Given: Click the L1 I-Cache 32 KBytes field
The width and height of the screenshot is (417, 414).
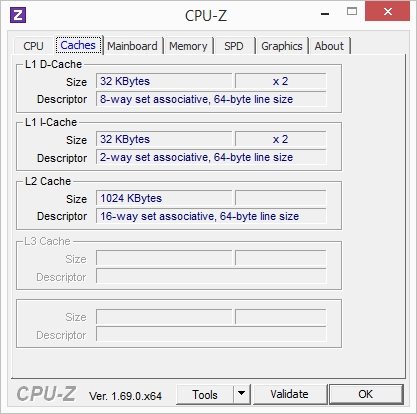Looking at the screenshot, I should pyautogui.click(x=164, y=139).
